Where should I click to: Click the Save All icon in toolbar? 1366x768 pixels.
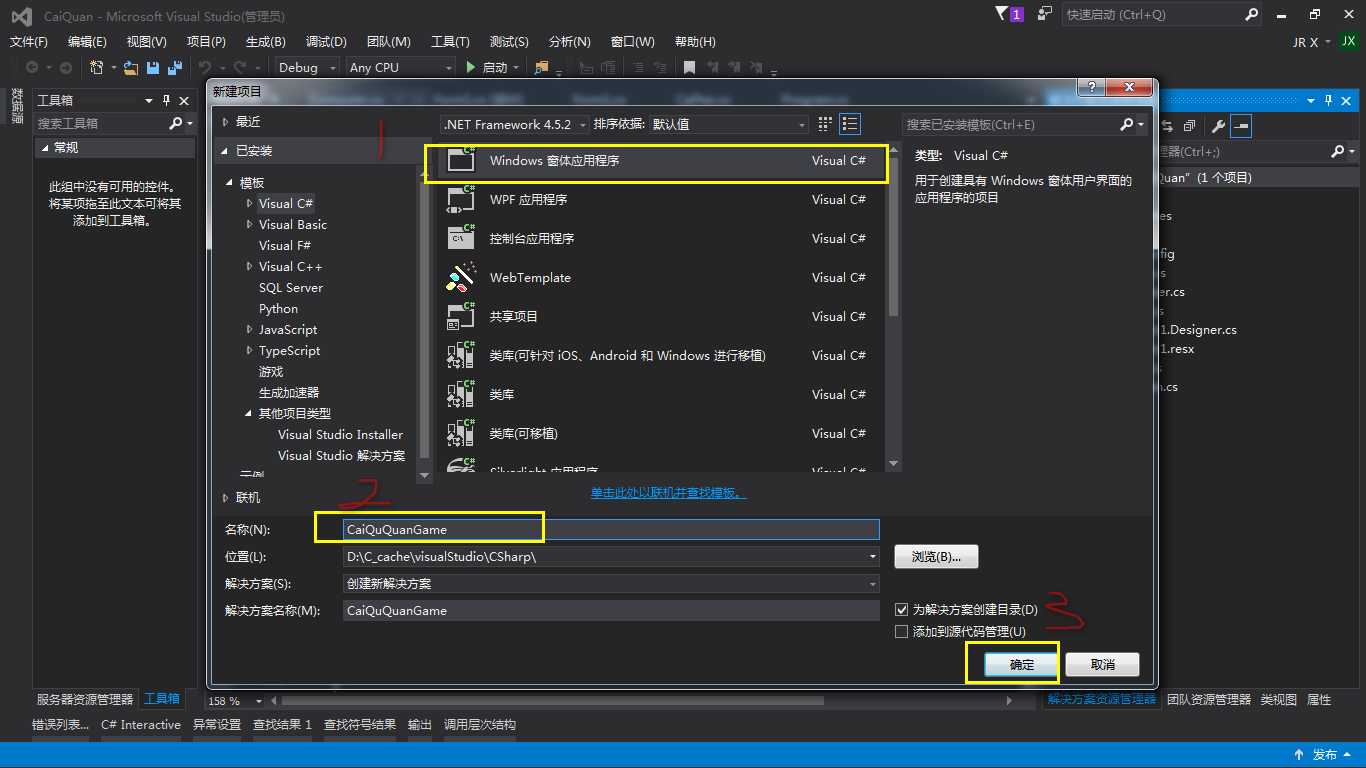click(x=174, y=67)
